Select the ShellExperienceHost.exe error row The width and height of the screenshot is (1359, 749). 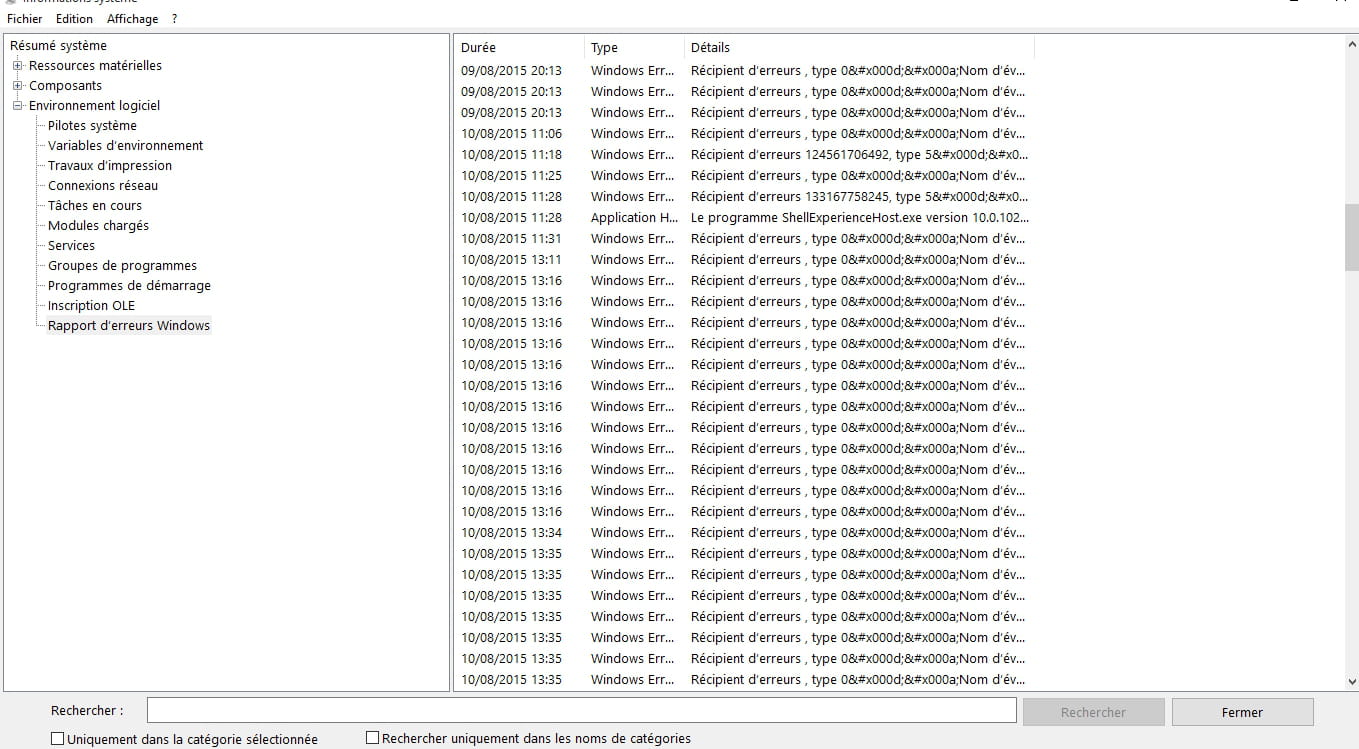(858, 217)
